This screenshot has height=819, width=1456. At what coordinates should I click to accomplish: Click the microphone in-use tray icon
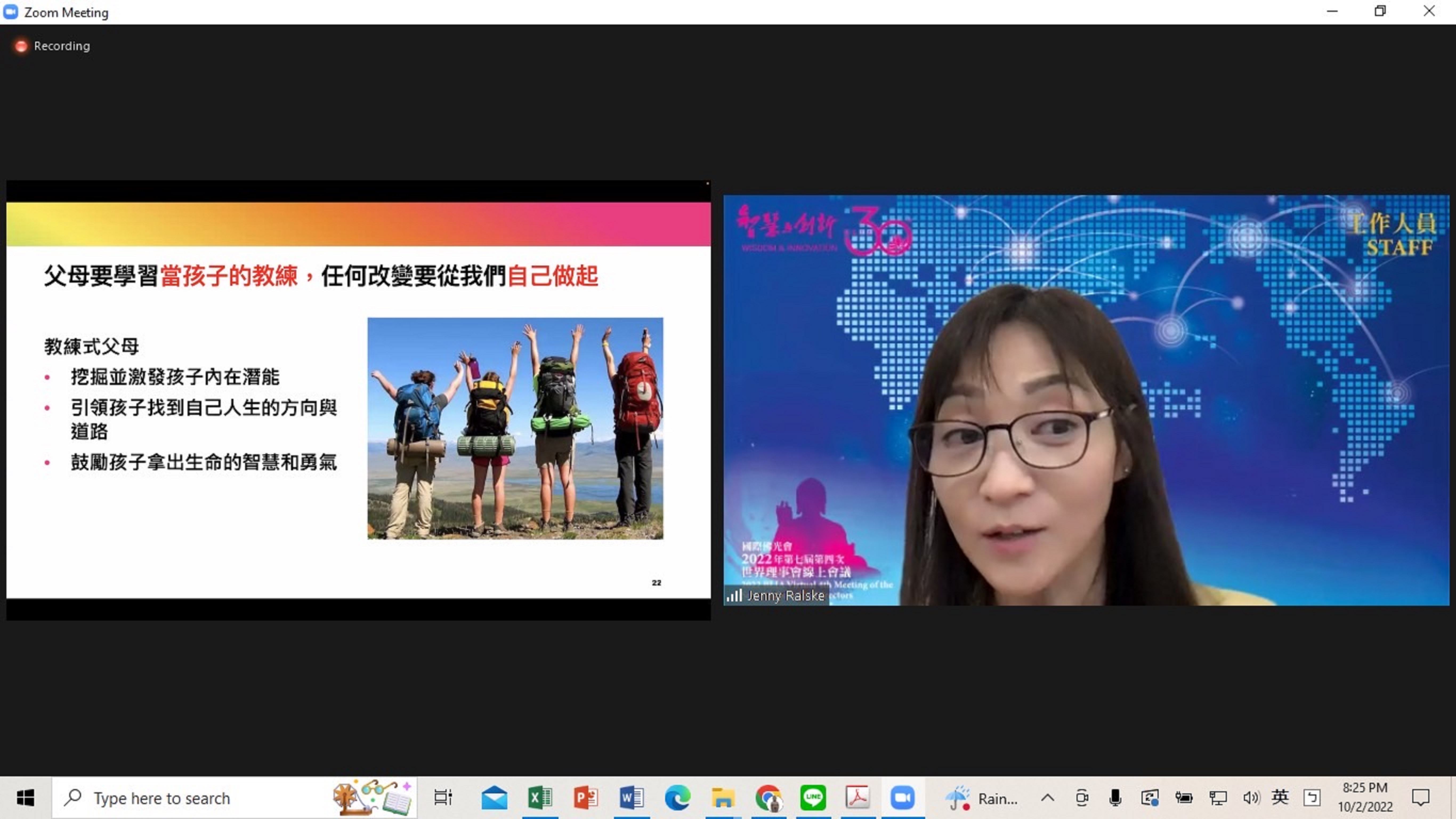pos(1115,798)
